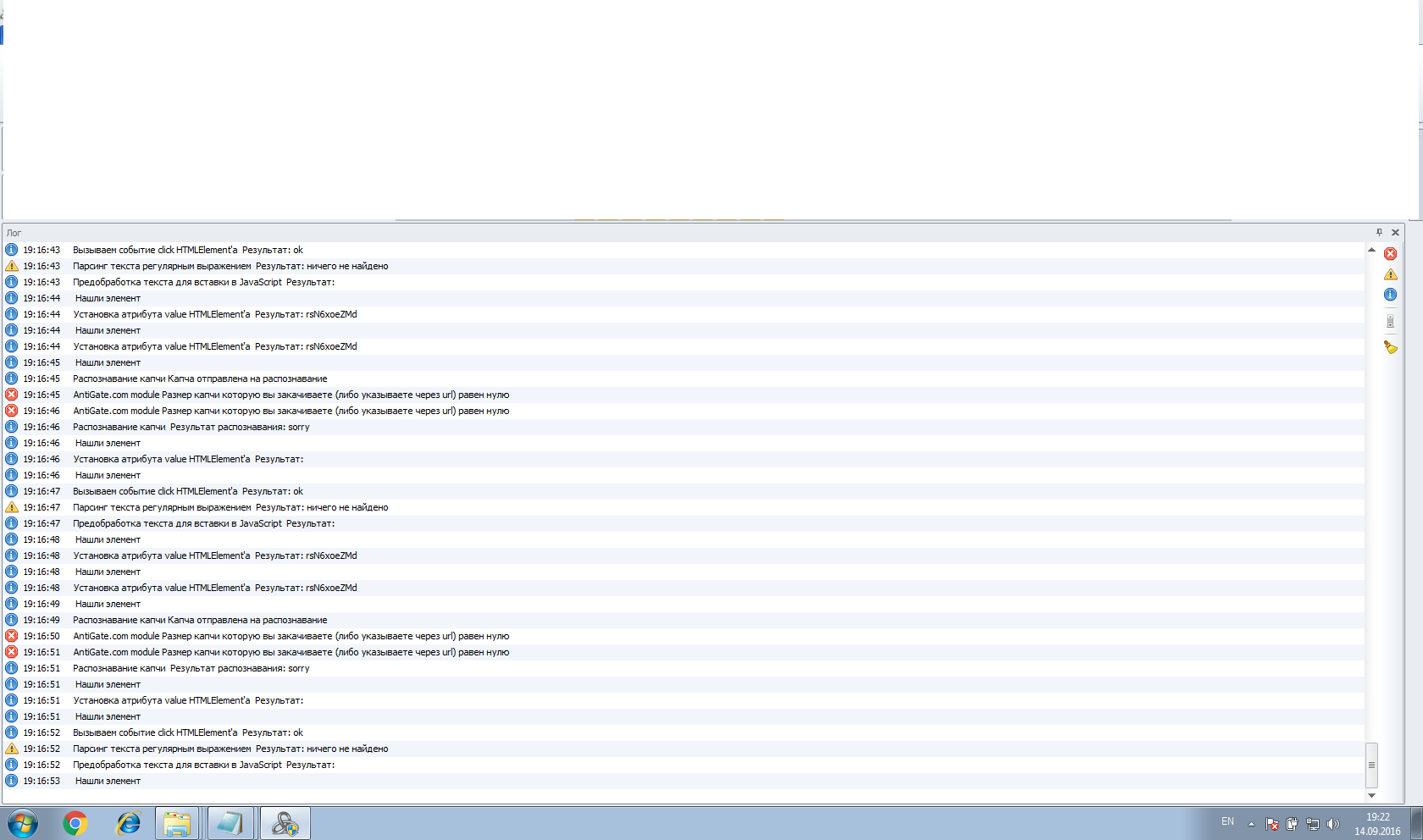
Task: Close the Лог panel
Action: tap(1395, 232)
